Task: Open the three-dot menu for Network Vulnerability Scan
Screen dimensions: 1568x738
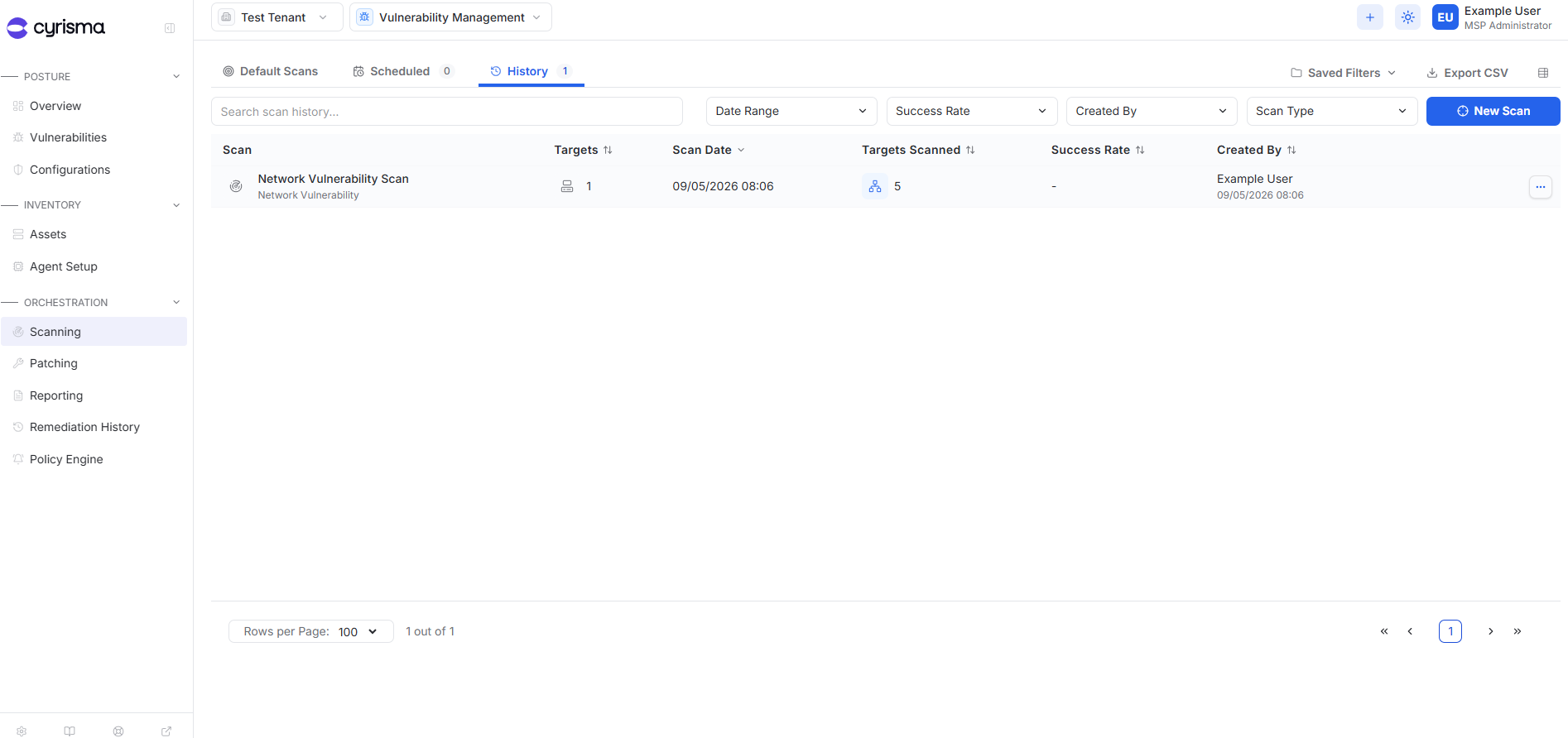Action: 1541,187
